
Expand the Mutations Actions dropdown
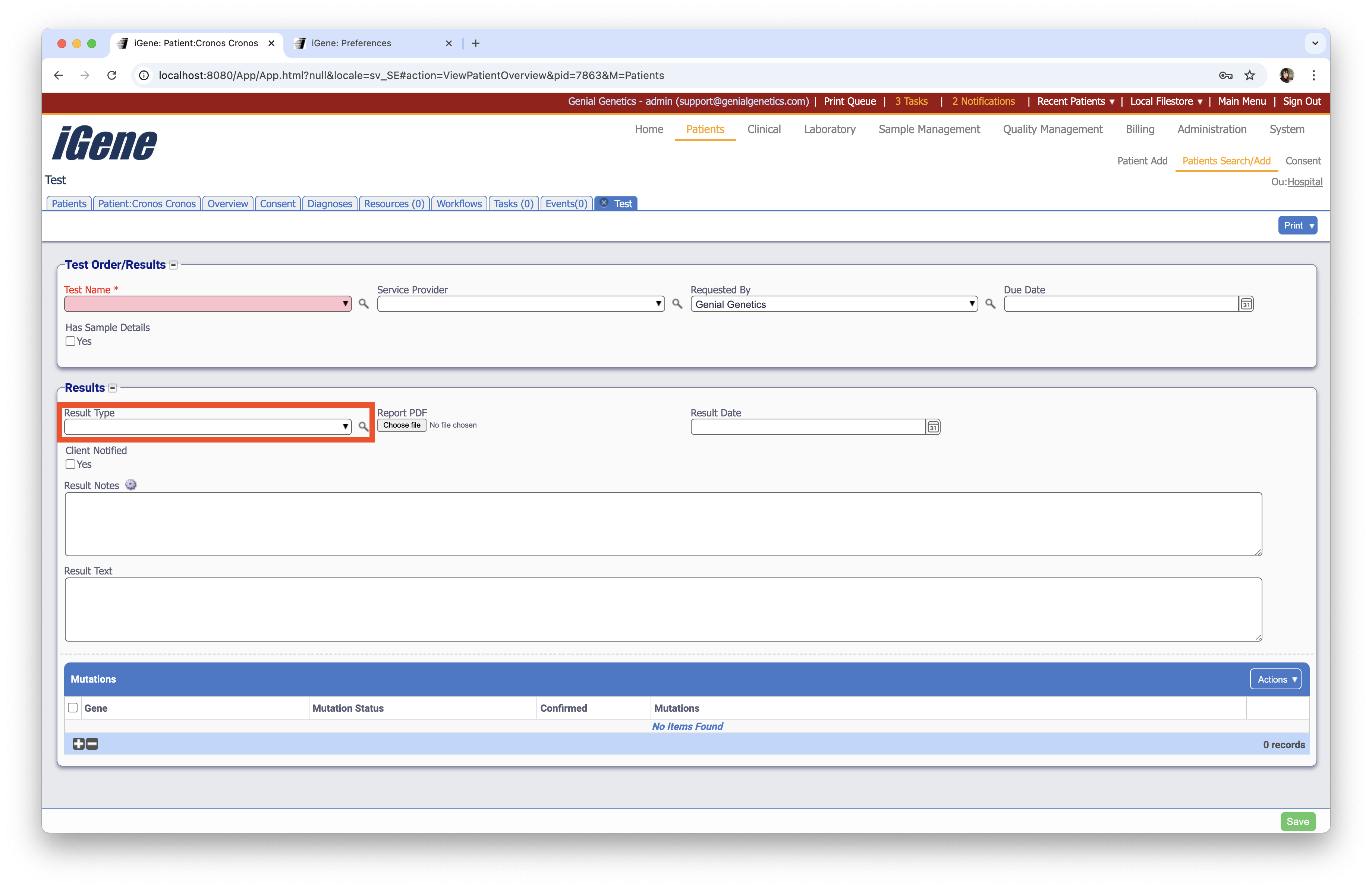tap(1275, 679)
